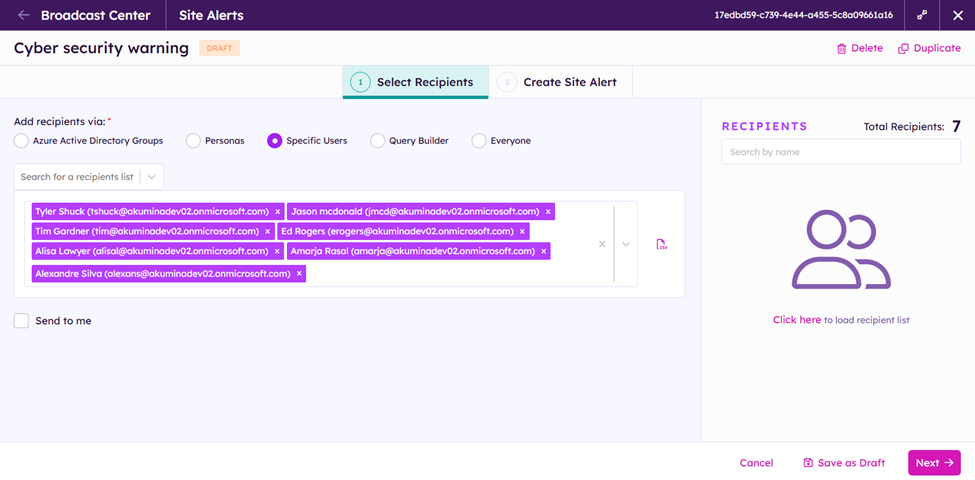
Task: Switch to the Create Site Alert step
Action: coord(569,82)
